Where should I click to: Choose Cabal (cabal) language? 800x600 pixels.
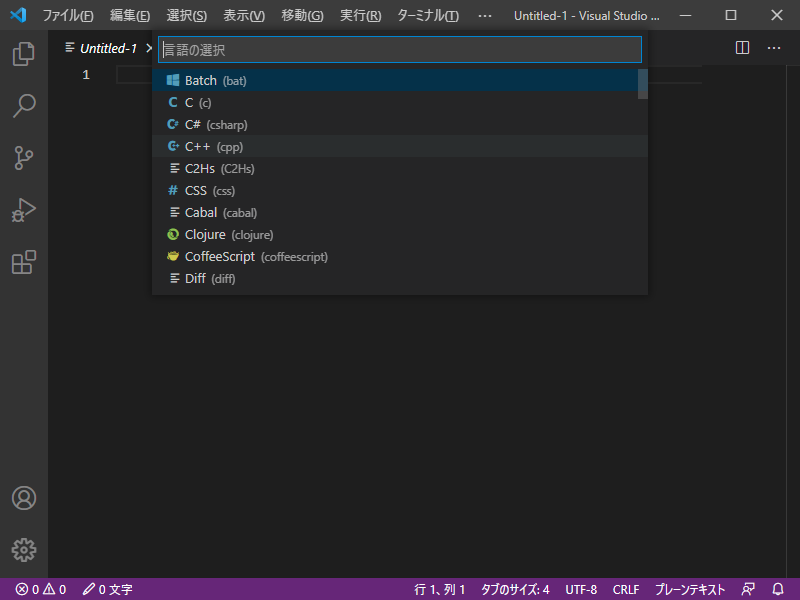[400, 212]
